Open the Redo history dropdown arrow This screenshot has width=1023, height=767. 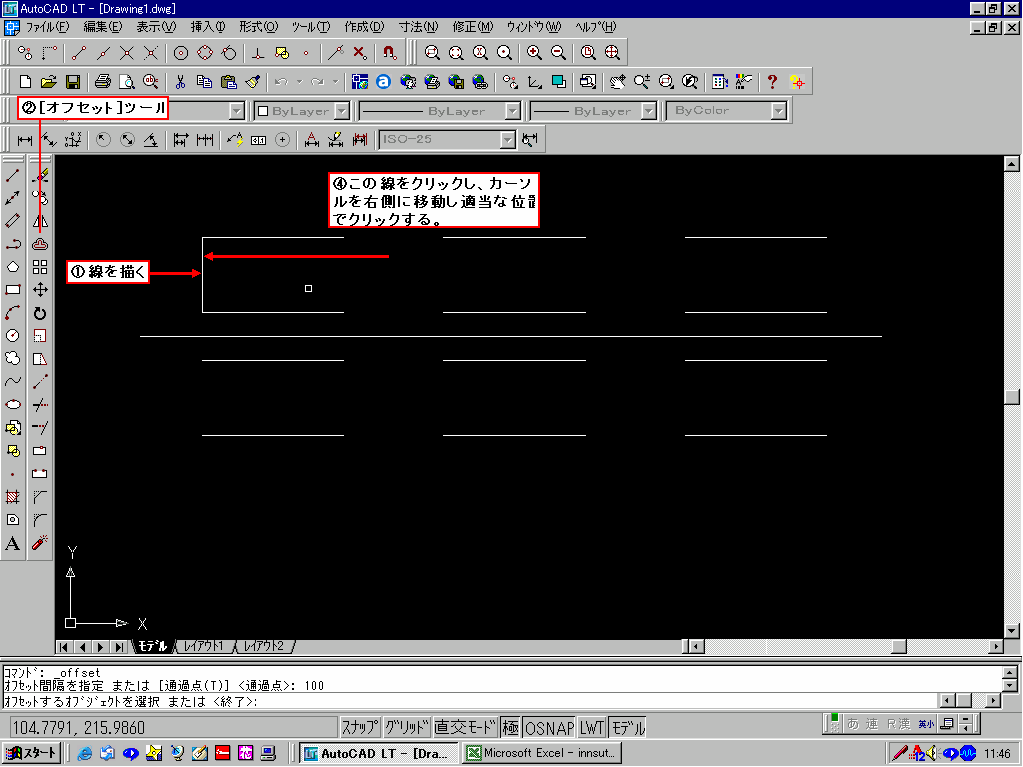[335, 82]
